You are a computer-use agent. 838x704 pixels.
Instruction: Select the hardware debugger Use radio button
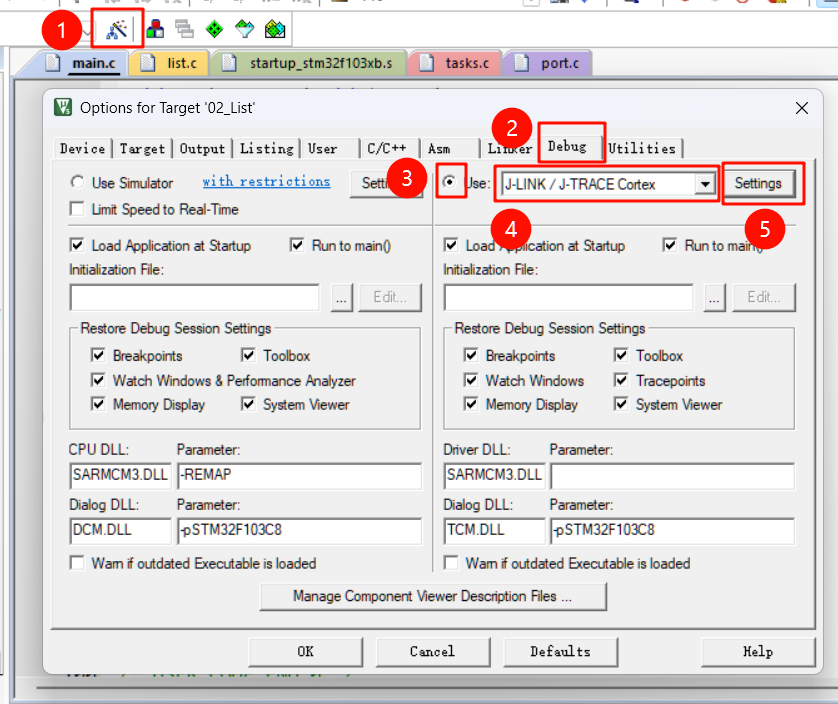pos(450,182)
